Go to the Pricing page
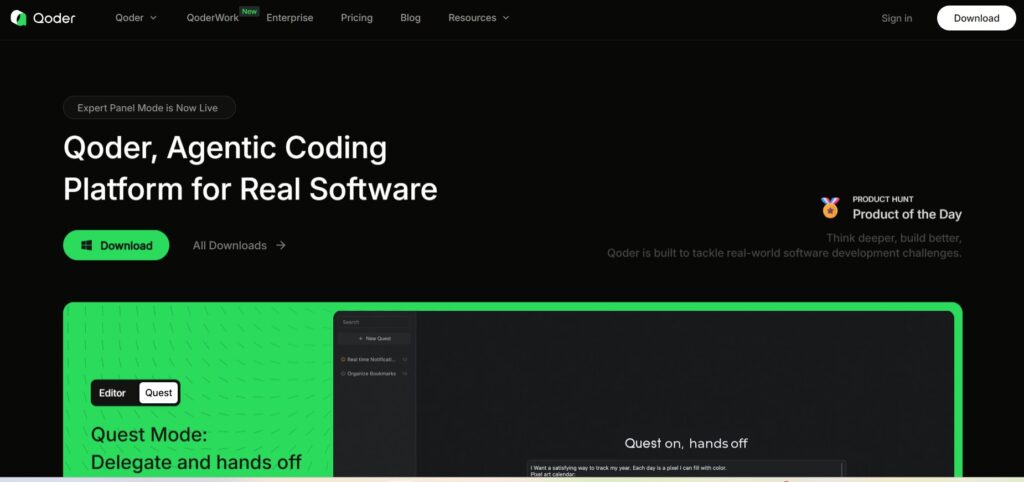The width and height of the screenshot is (1024, 482). [357, 18]
